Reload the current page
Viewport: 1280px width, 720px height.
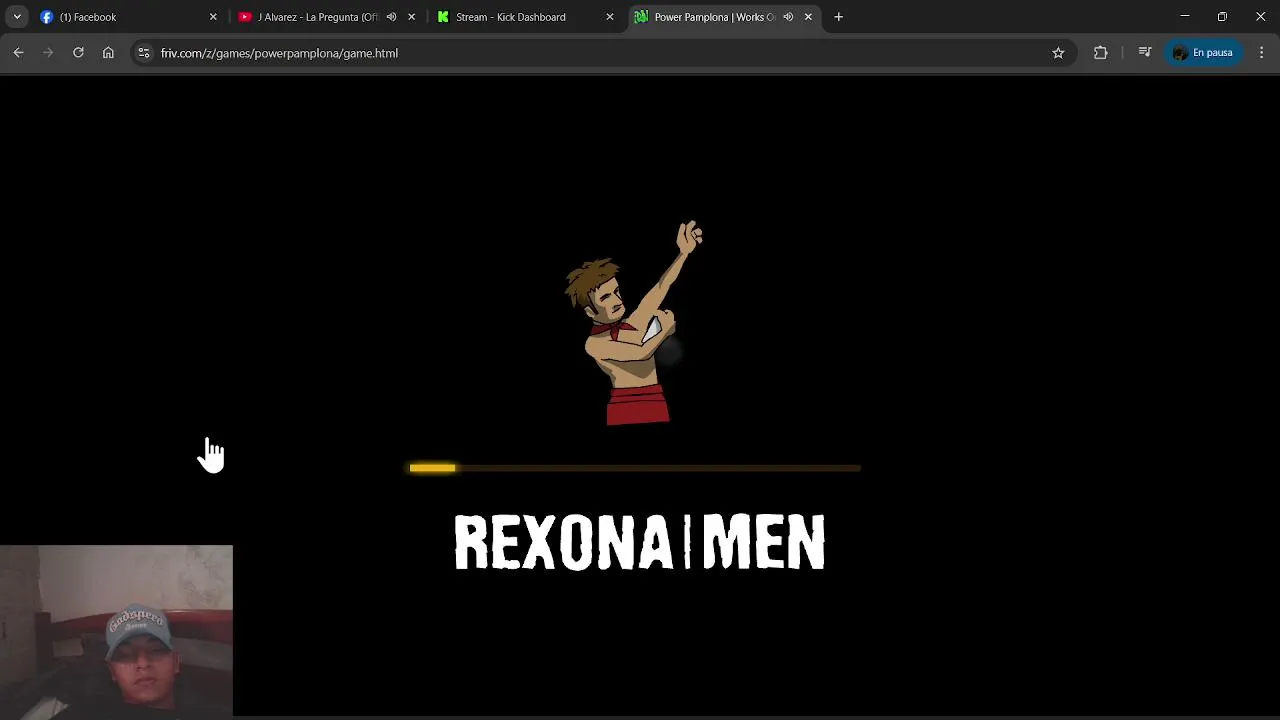tap(78, 53)
